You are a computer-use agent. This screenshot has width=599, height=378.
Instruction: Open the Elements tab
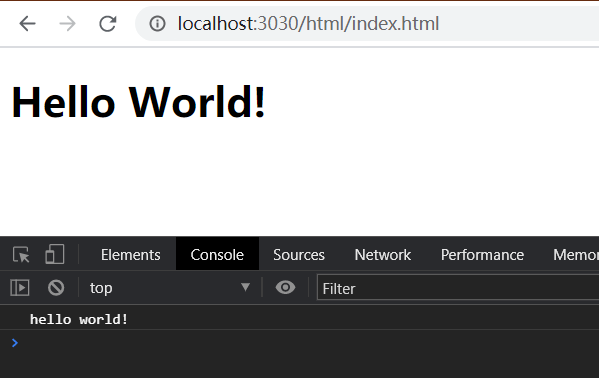[x=131, y=255]
